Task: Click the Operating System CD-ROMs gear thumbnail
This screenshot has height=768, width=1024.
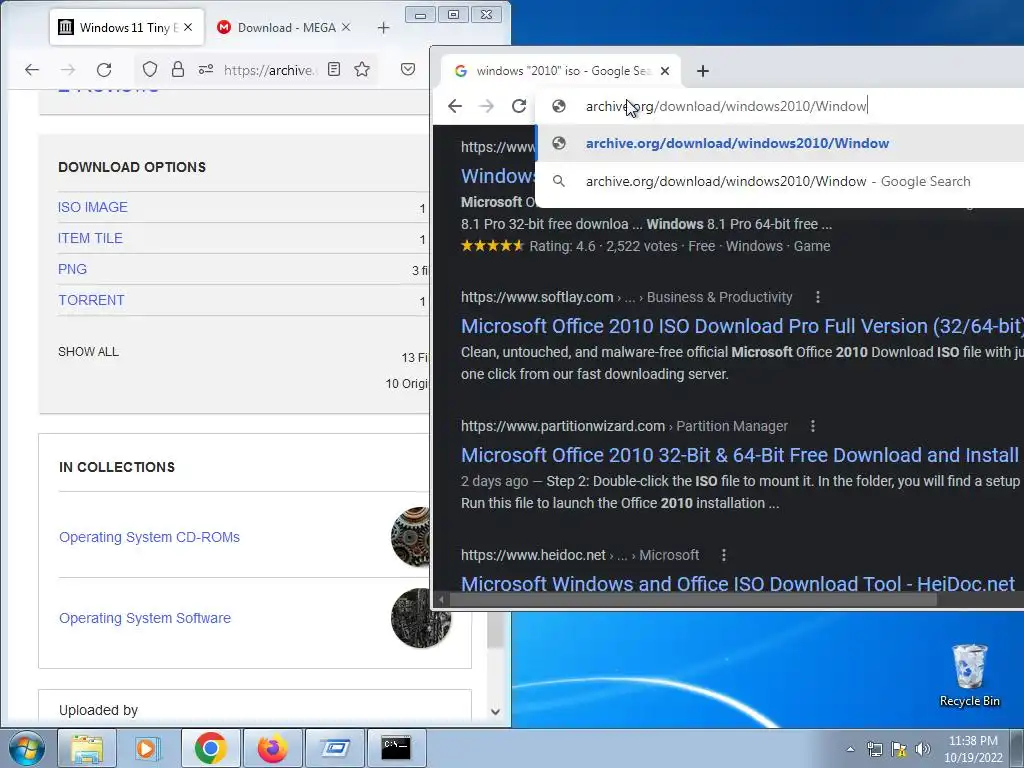Action: [410, 537]
